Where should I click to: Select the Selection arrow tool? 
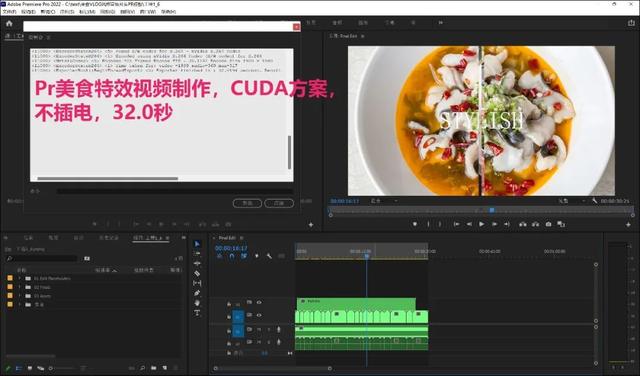[198, 244]
